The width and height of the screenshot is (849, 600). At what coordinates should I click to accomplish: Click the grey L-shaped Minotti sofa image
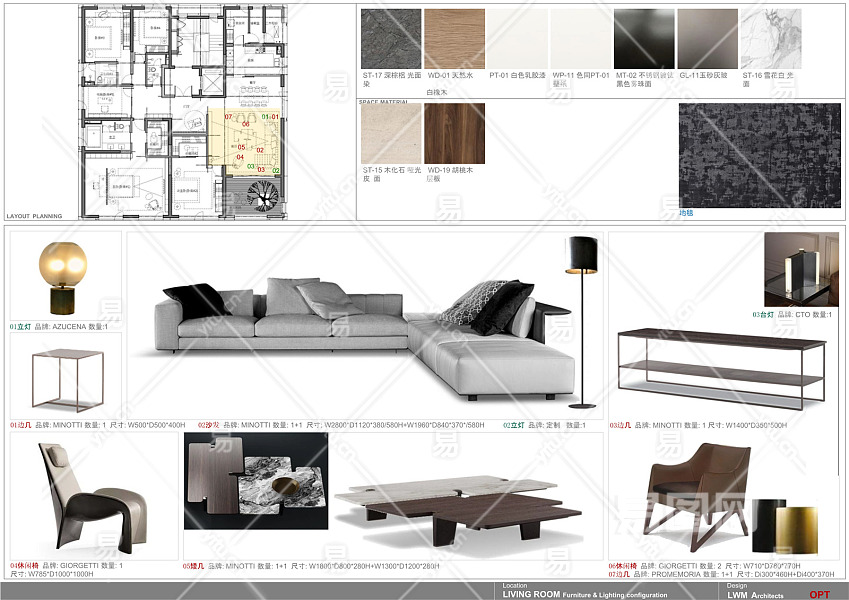point(364,338)
